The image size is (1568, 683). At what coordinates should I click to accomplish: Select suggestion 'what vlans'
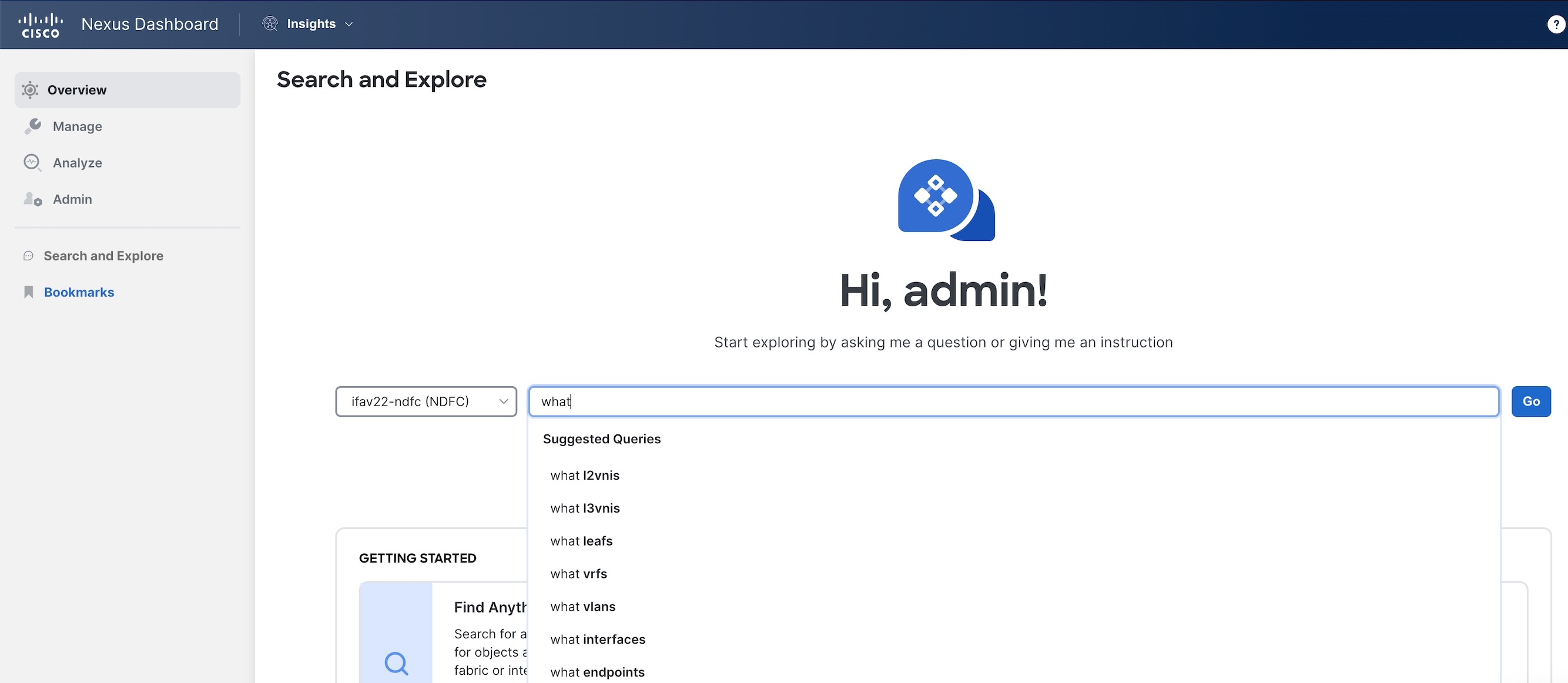click(583, 607)
